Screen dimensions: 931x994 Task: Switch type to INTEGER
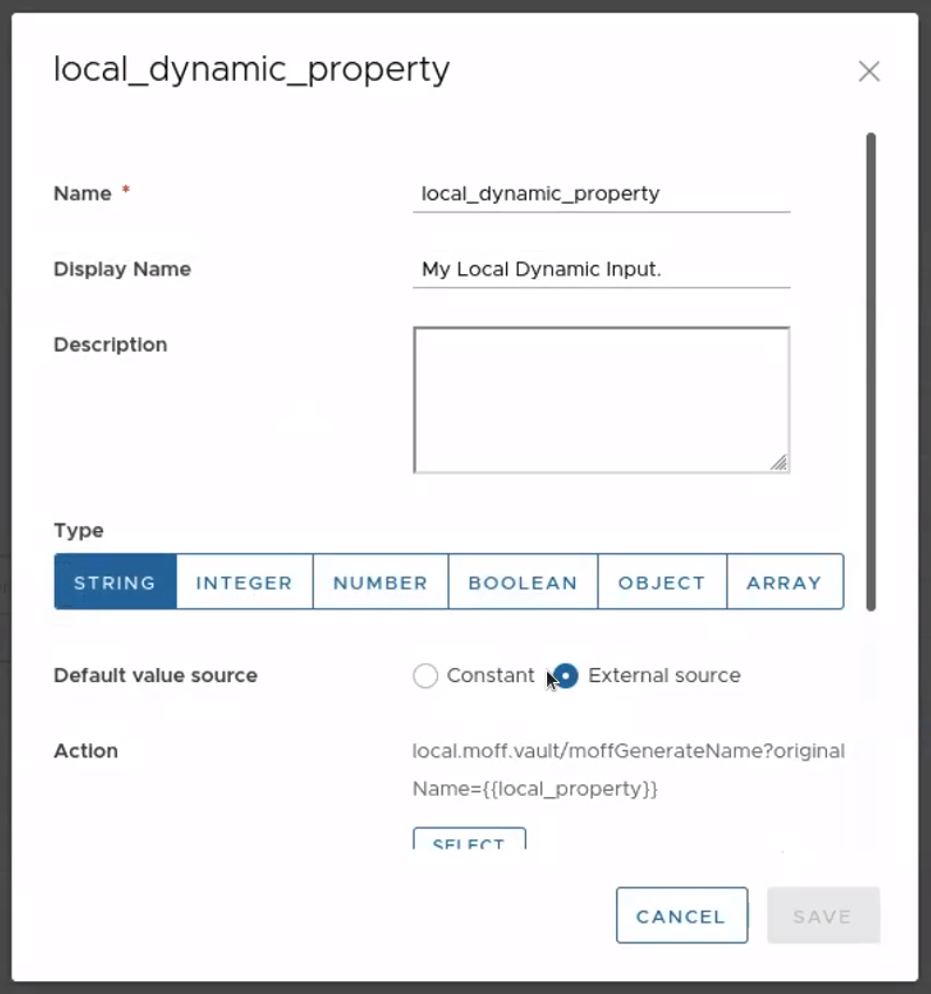pyautogui.click(x=244, y=583)
